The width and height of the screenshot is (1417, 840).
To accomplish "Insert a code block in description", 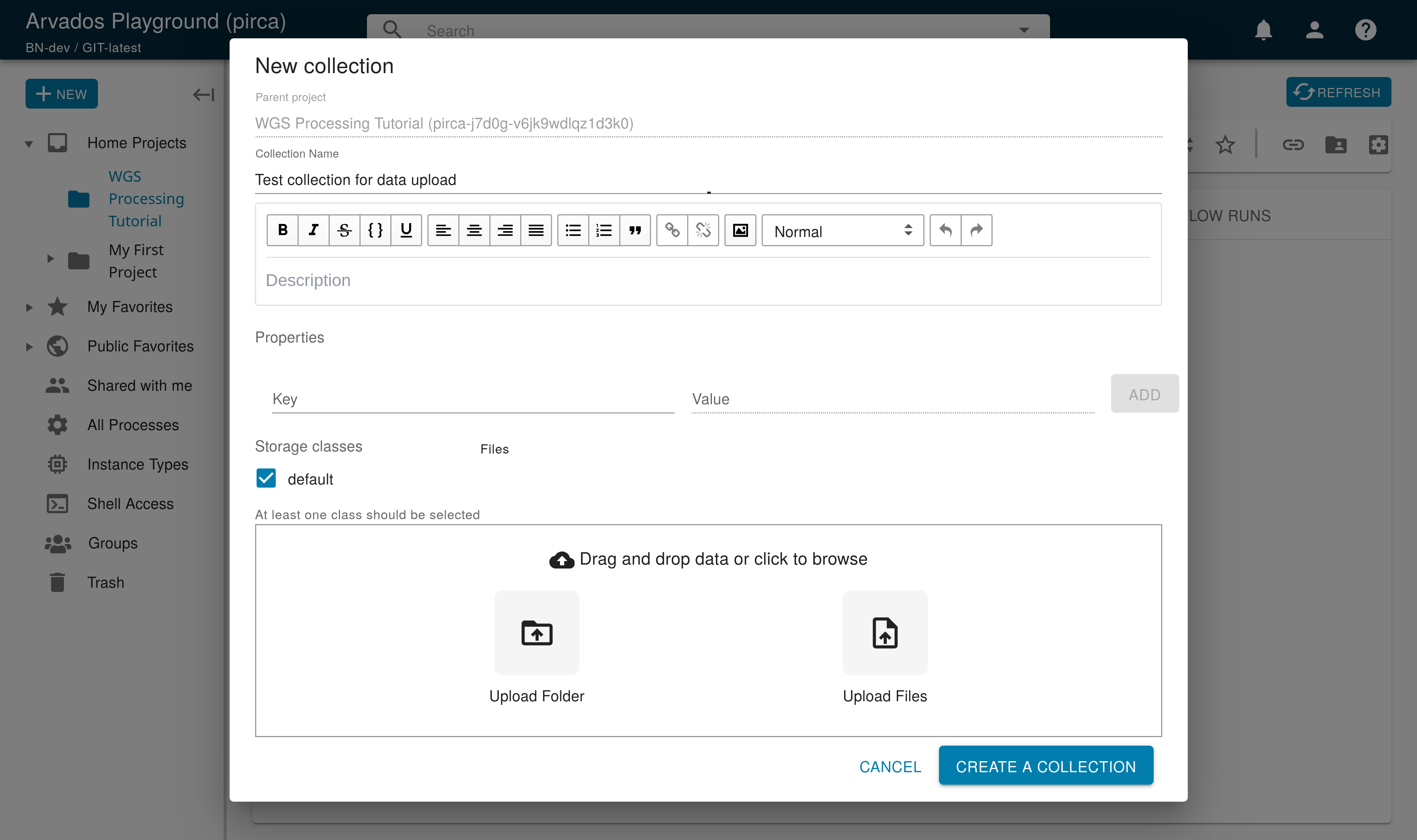I will click(x=375, y=230).
